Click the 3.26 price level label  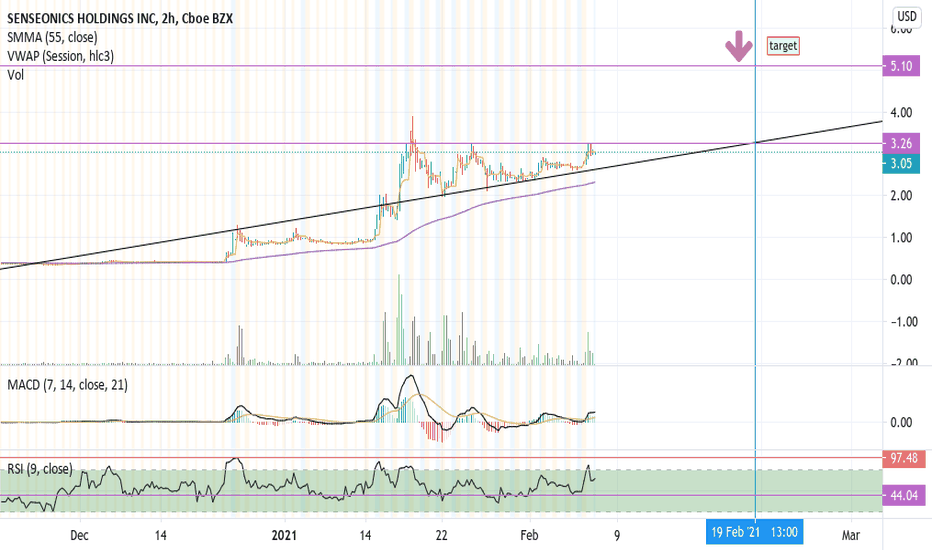[901, 143]
